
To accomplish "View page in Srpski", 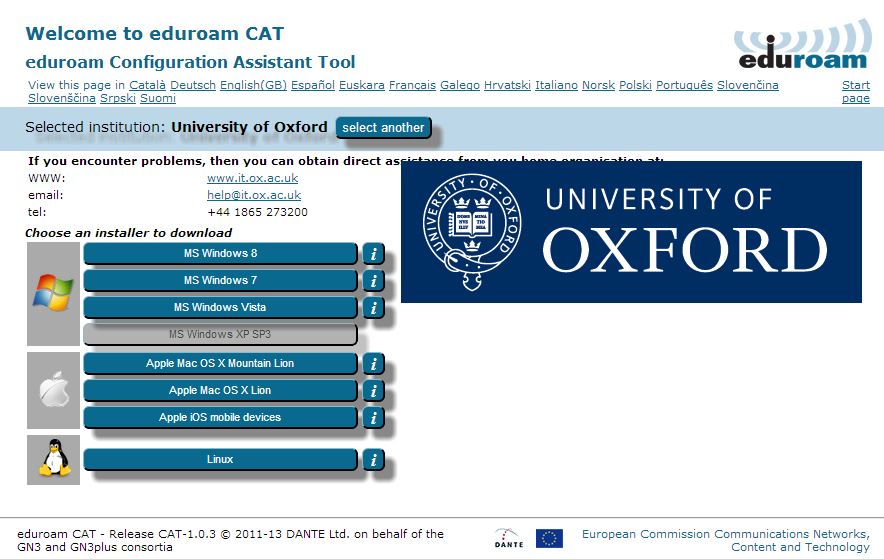I will click(118, 98).
